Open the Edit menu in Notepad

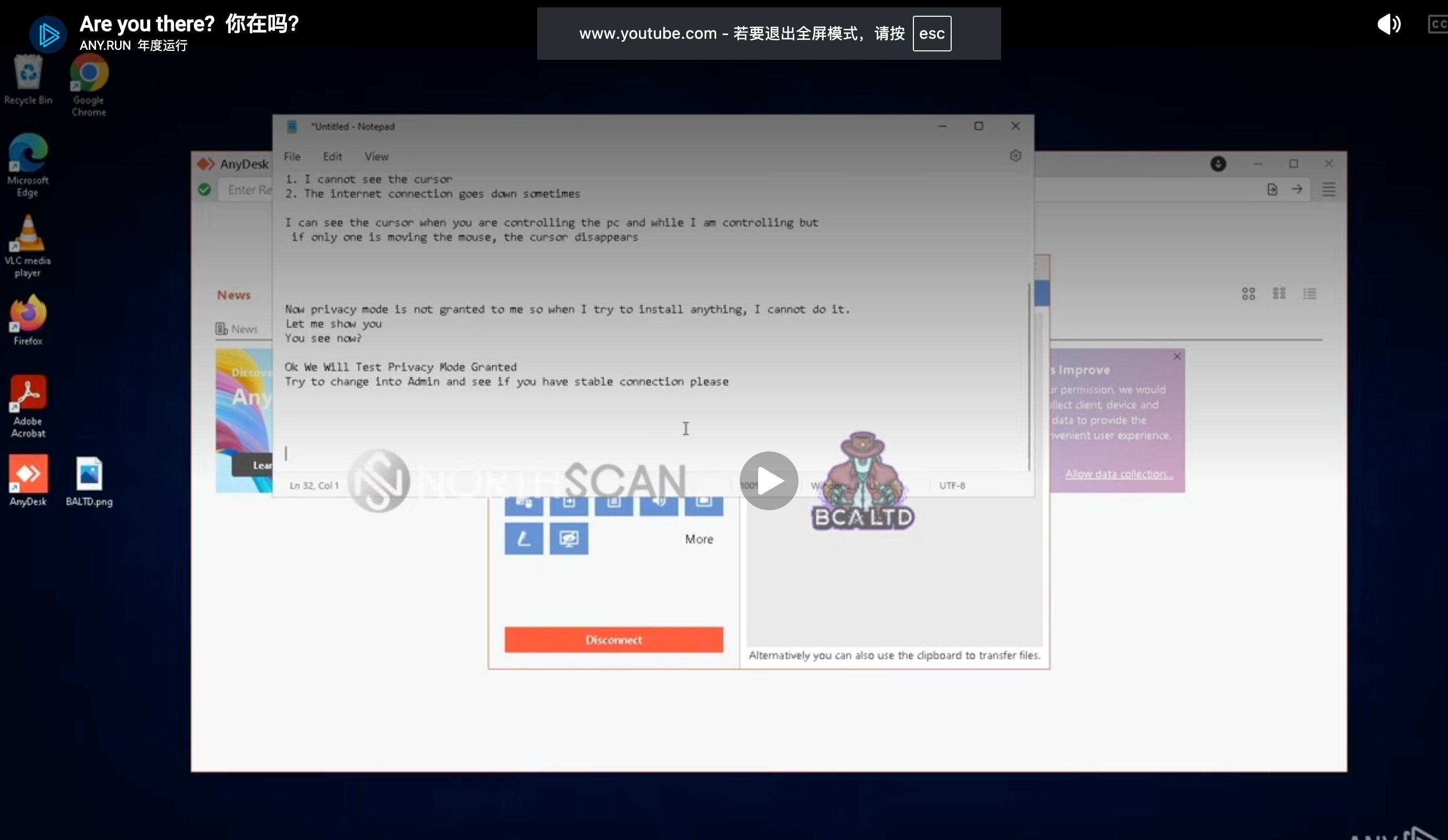332,156
